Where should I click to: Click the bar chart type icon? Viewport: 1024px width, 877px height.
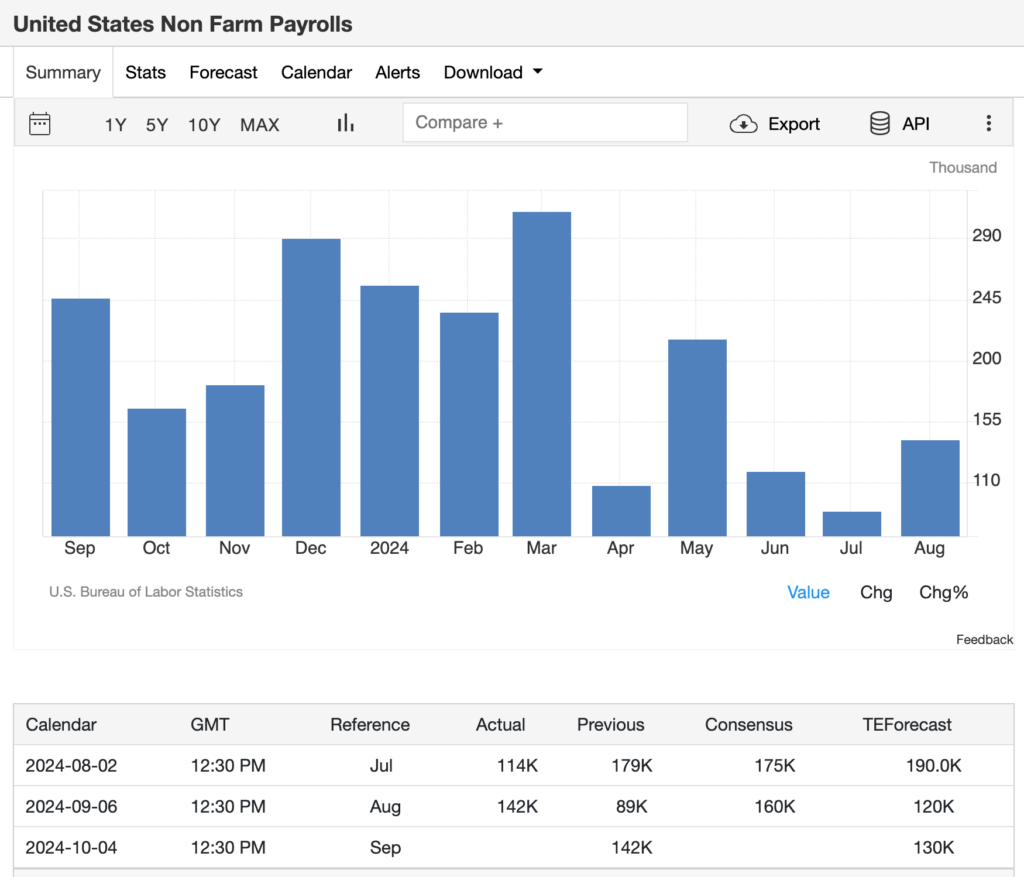[346, 123]
